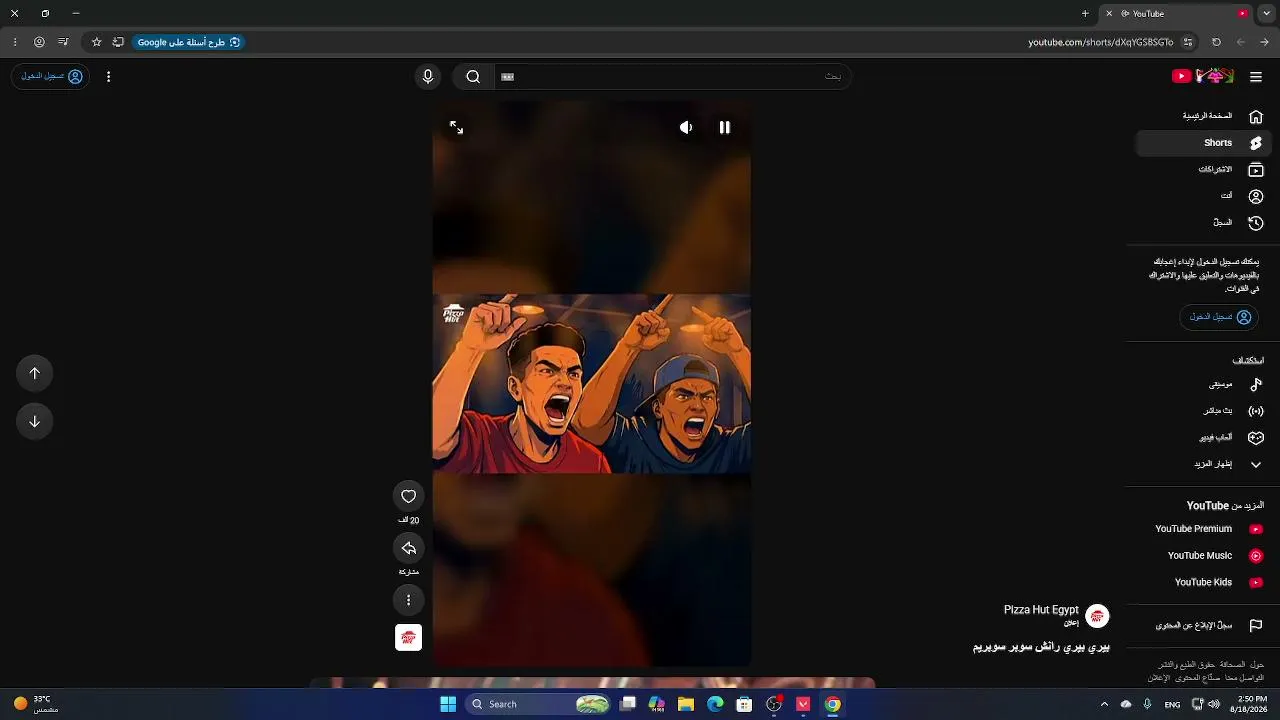This screenshot has height=720, width=1280.
Task: Open the site install icon in address bar
Action: (x=118, y=42)
